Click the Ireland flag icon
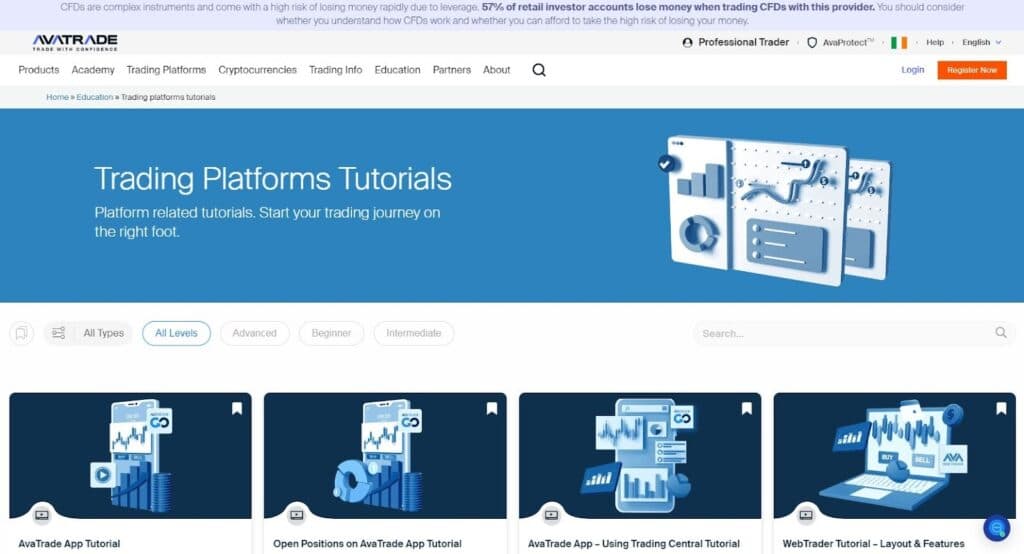The width and height of the screenshot is (1024, 554). click(899, 43)
